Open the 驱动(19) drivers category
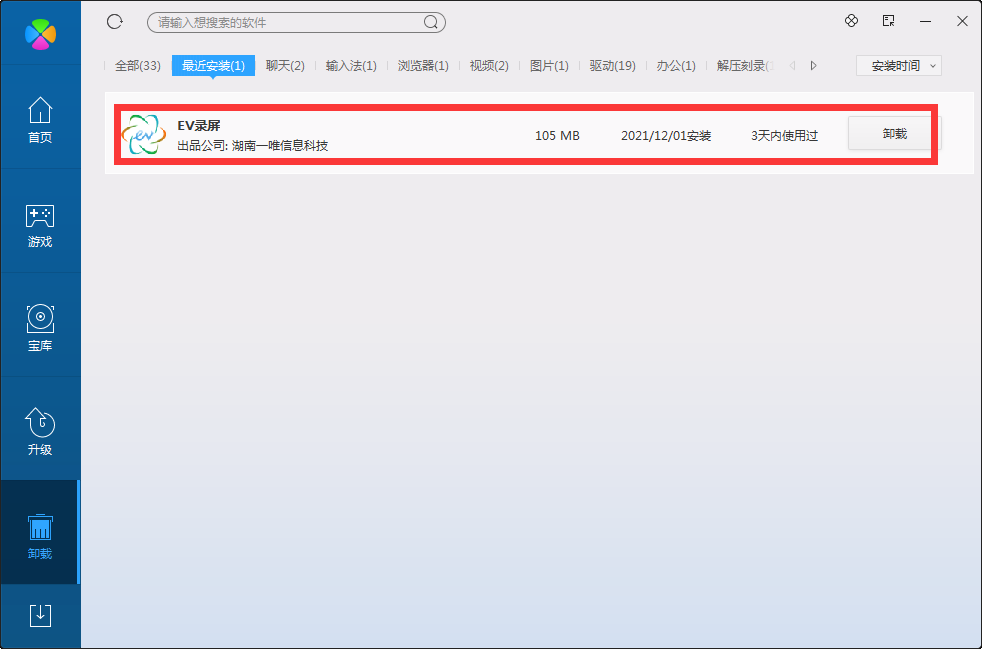Screen dimensions: 982x649 611,65
